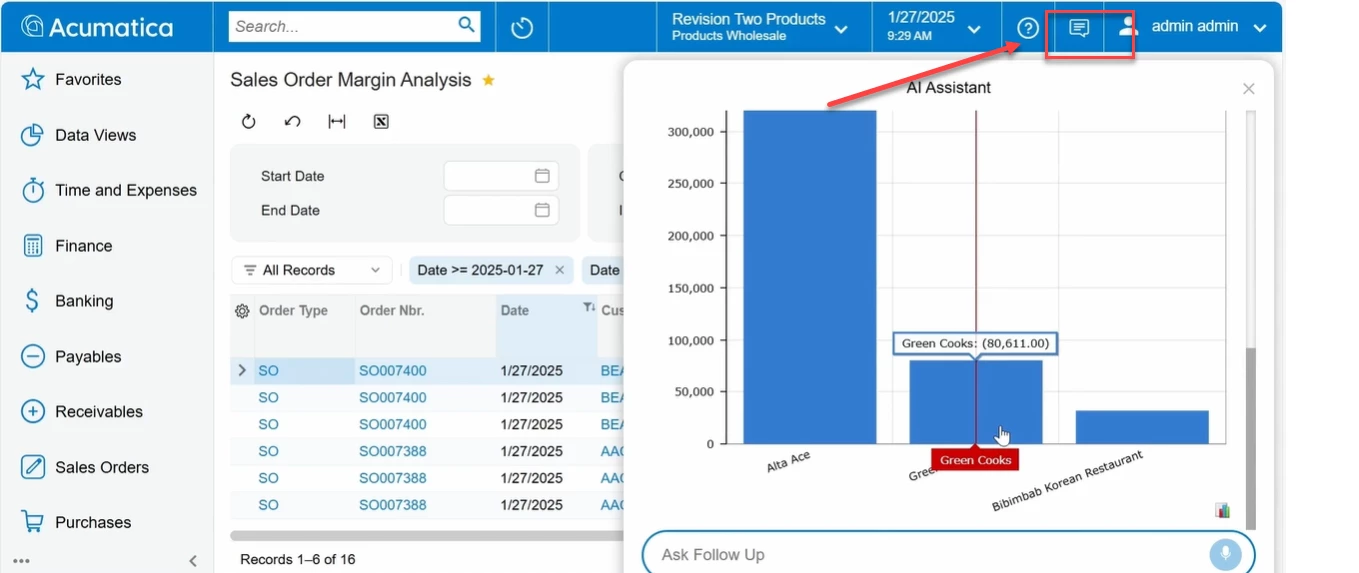
Task: Collapse the left navigation sidebar
Action: pos(193,561)
